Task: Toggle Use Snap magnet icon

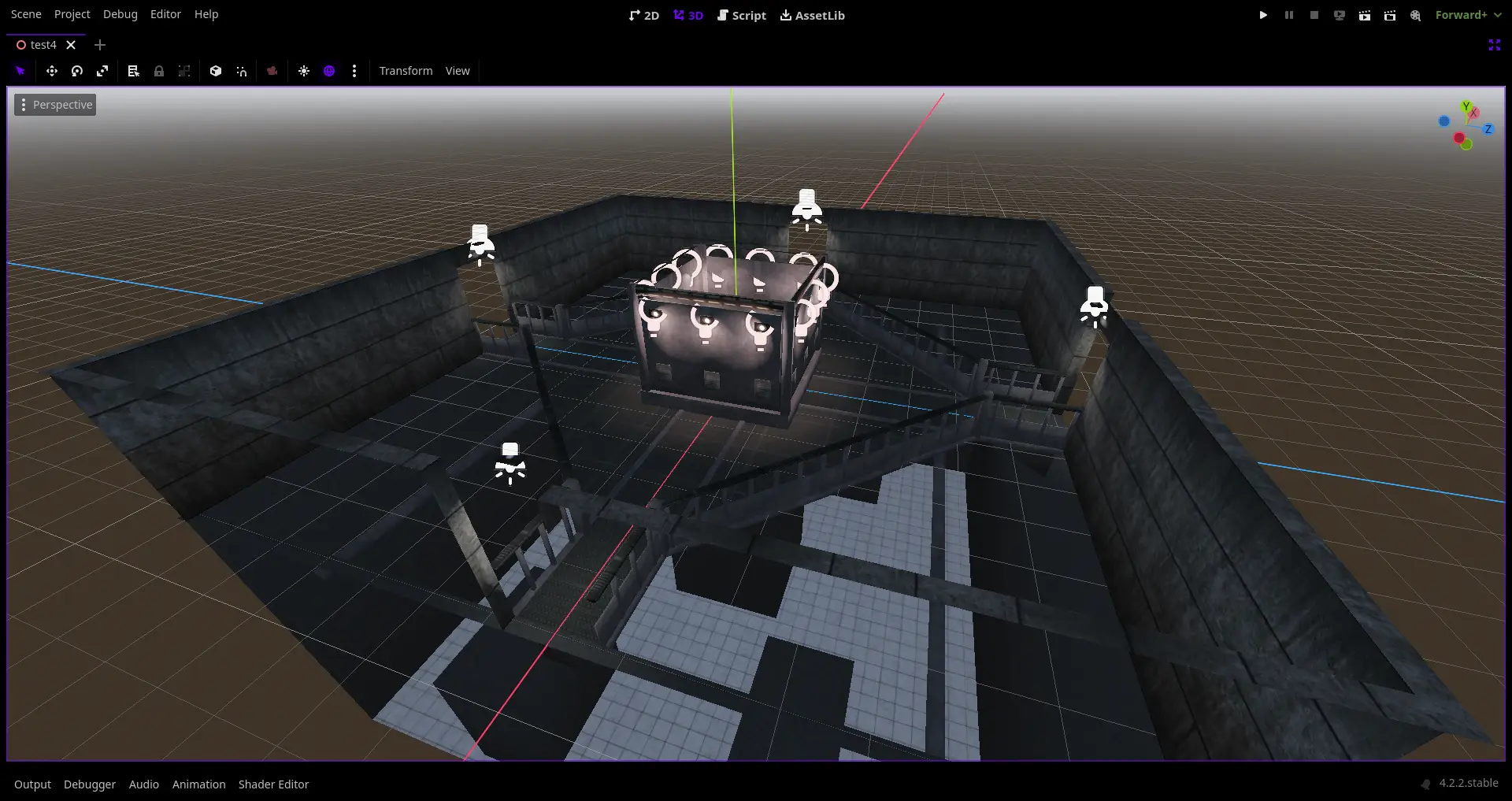Action: [242, 71]
